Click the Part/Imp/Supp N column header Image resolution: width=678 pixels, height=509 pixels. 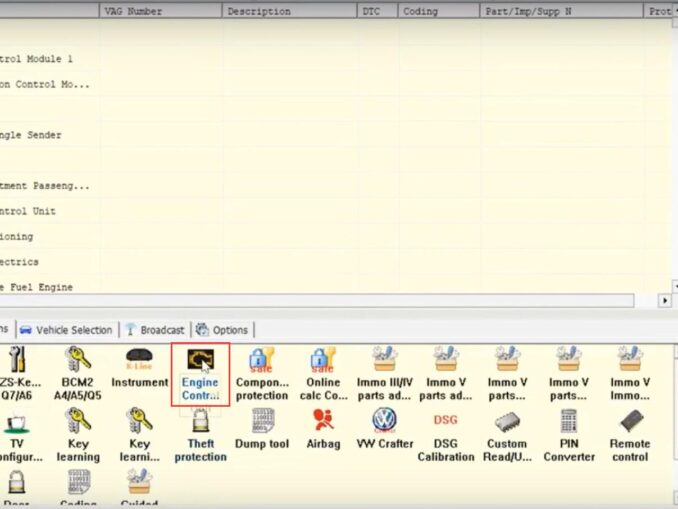561,11
